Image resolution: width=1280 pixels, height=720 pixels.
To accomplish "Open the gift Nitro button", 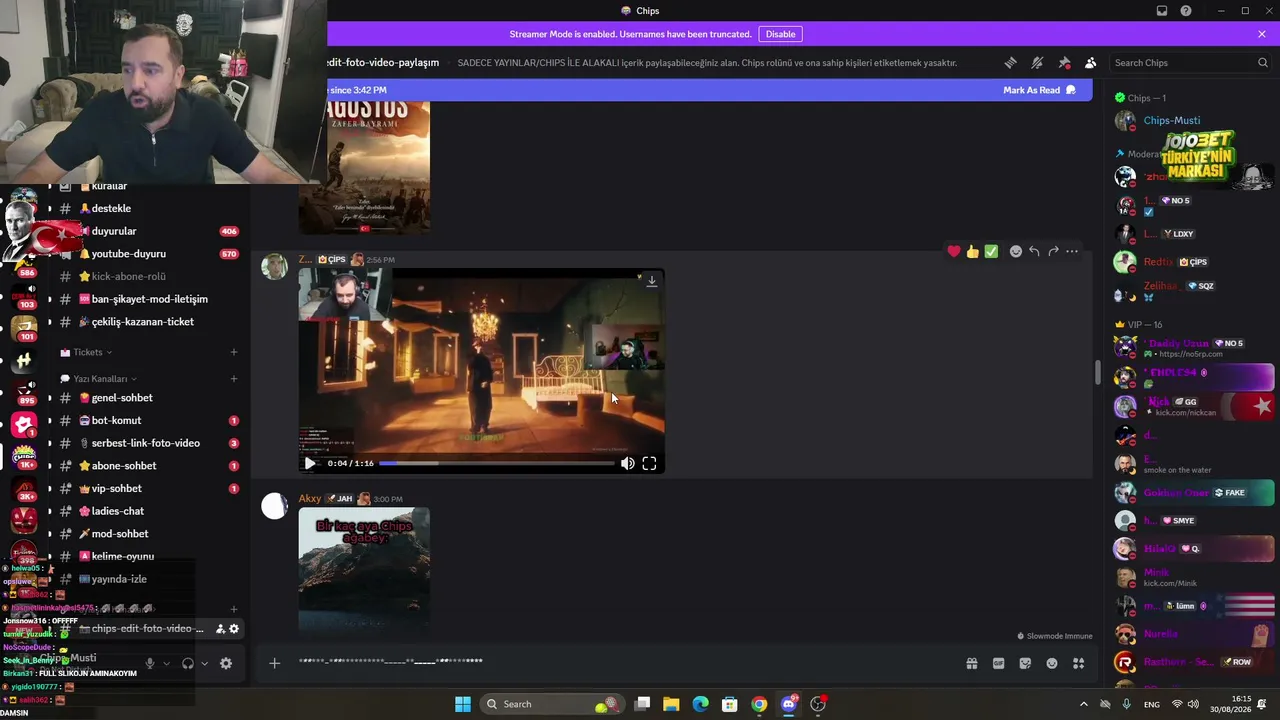I will [971, 663].
